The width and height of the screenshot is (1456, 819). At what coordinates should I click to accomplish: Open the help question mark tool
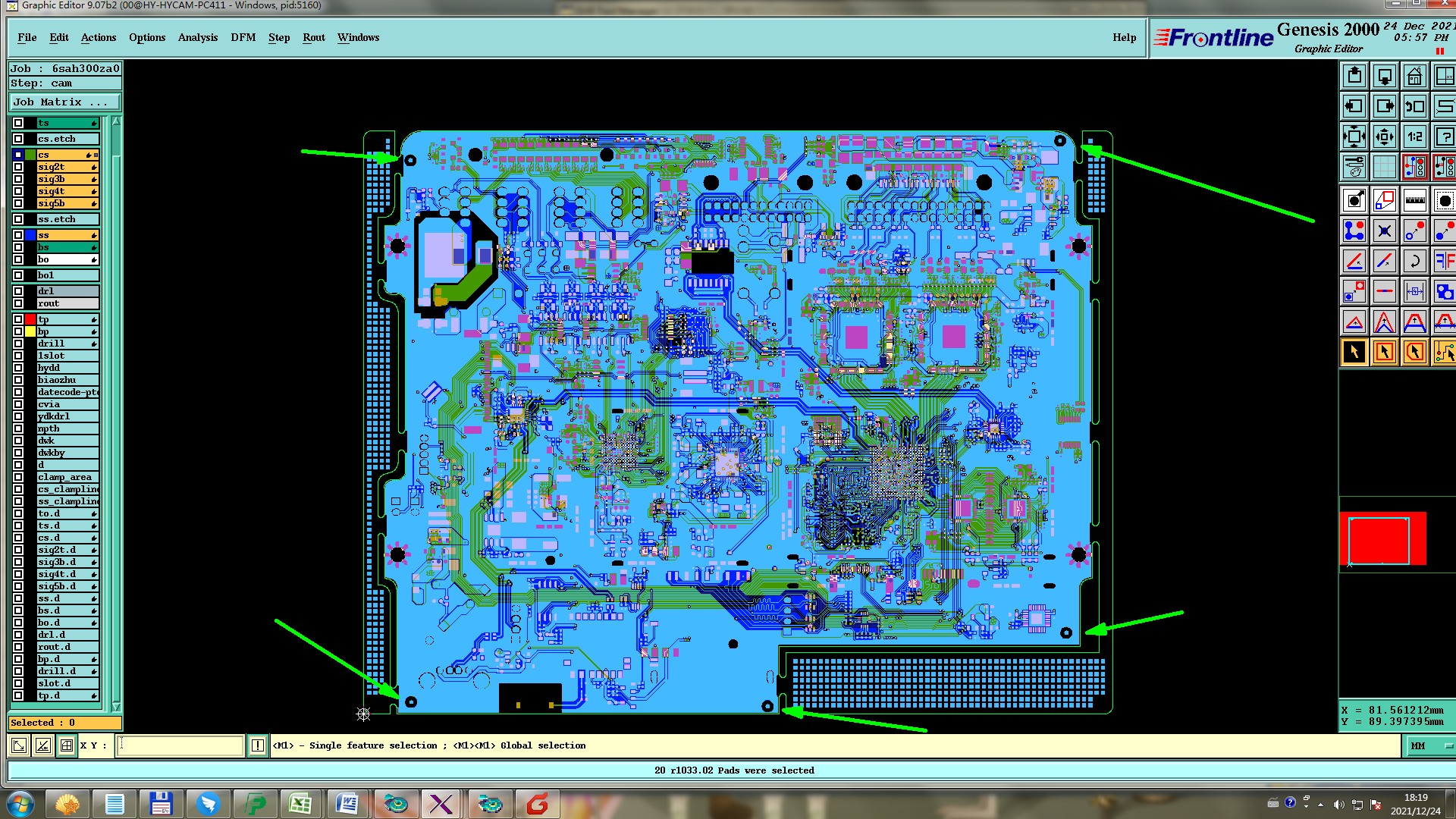(x=1444, y=137)
